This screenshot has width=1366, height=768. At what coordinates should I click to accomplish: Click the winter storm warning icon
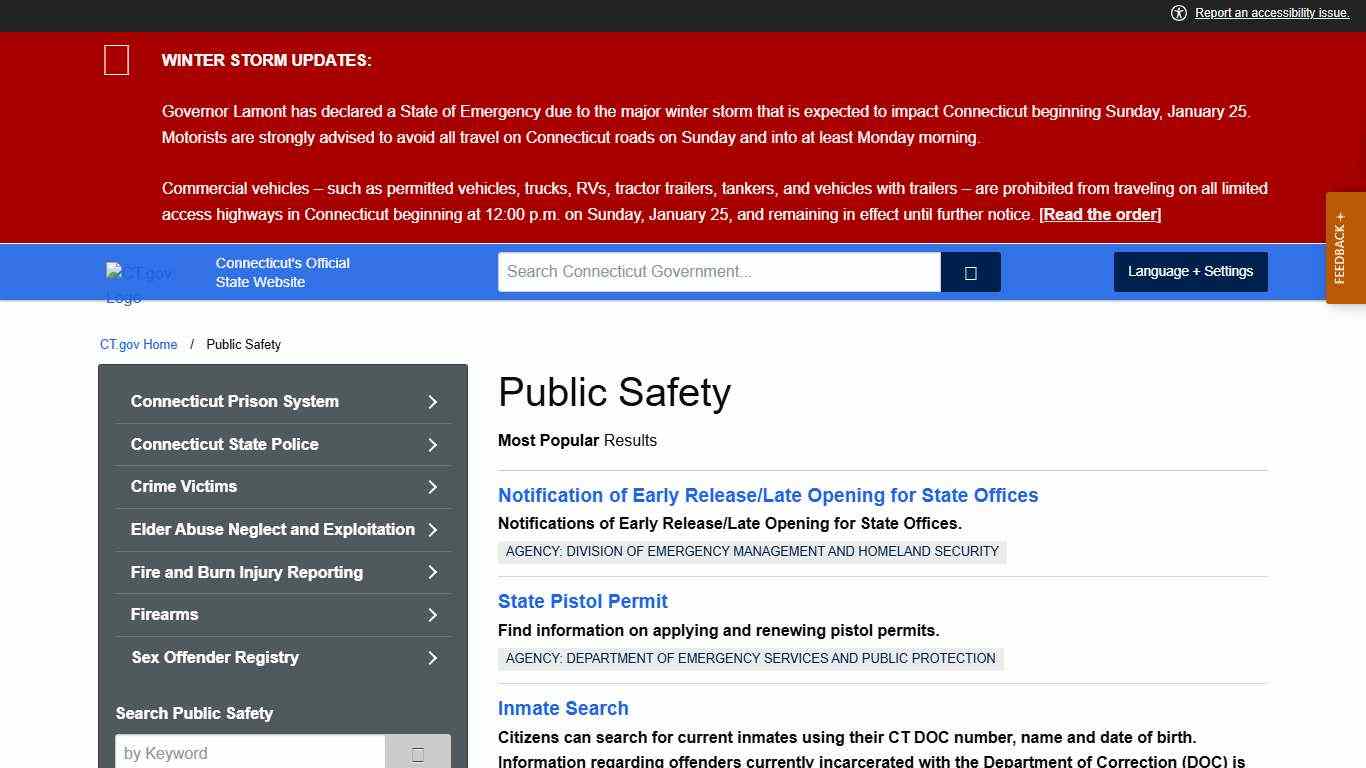(116, 60)
